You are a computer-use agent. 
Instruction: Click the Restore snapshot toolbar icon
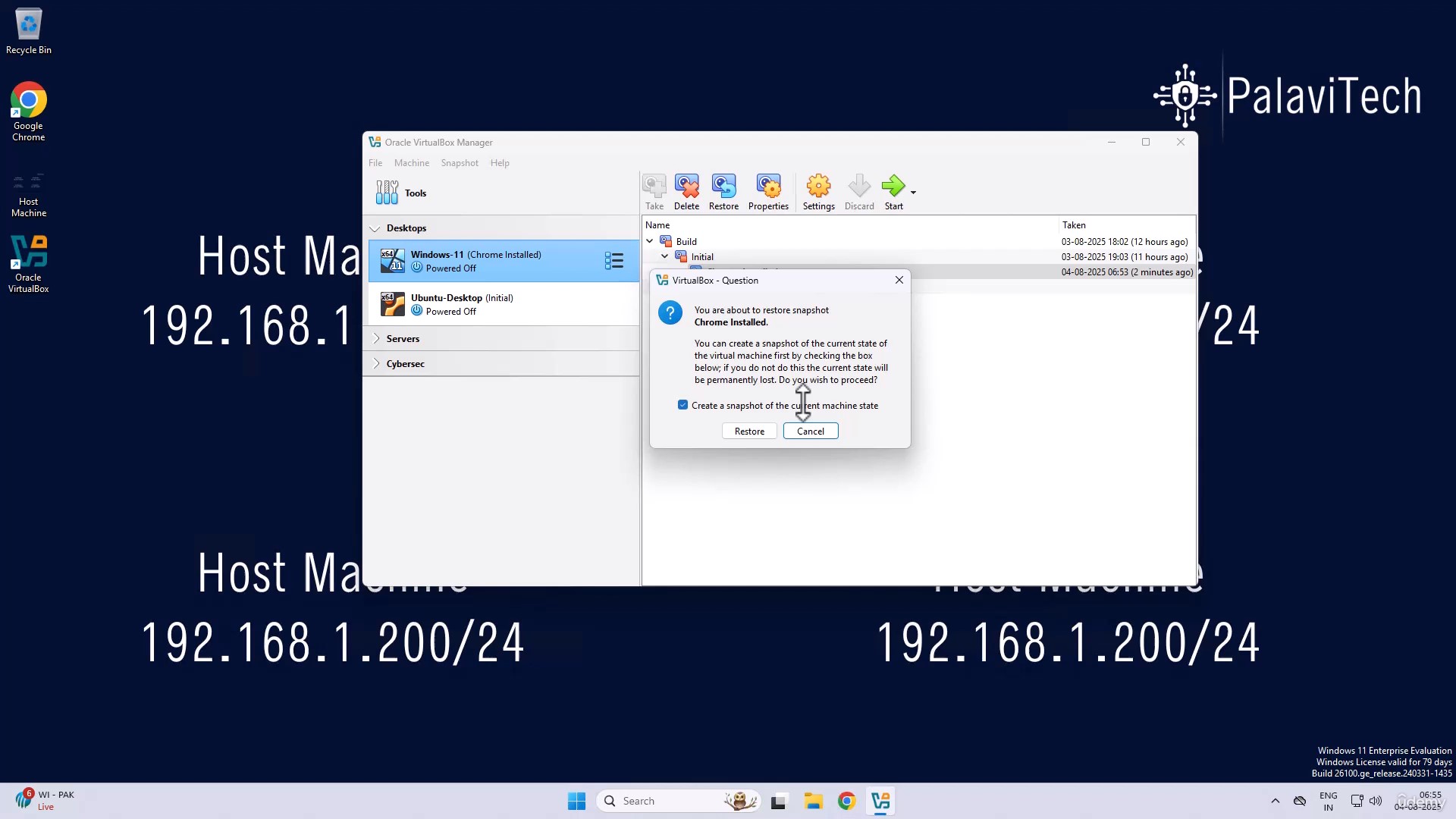724,192
